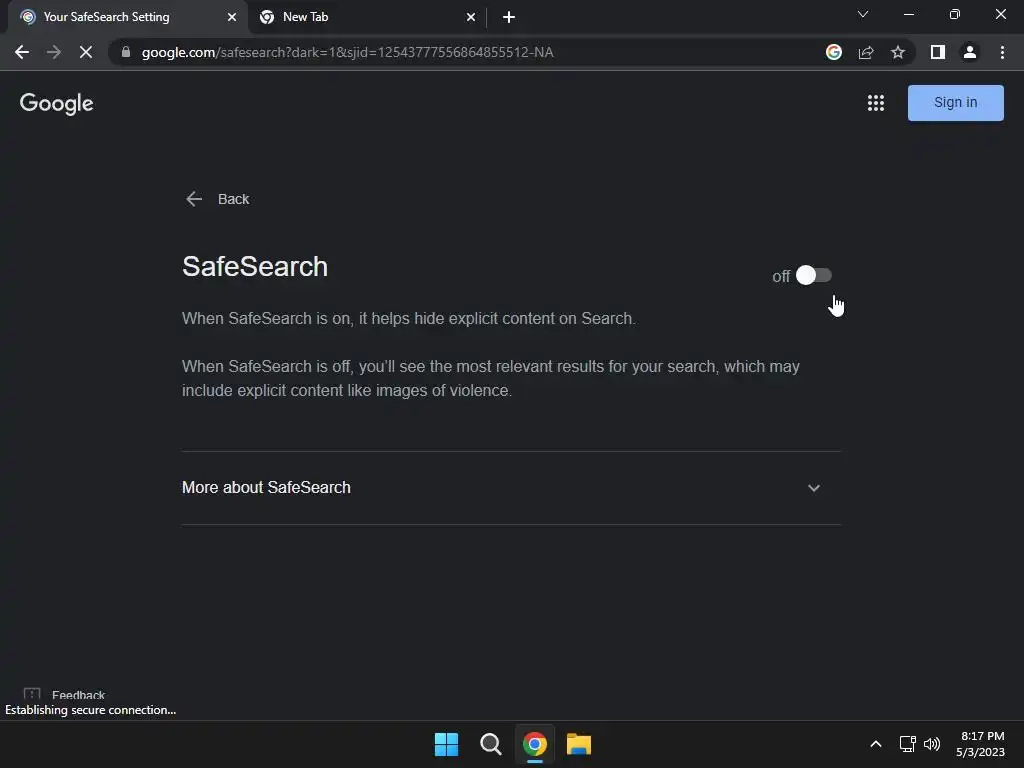Click the Google icon in address bar
The image size is (1024, 768).
click(x=833, y=52)
